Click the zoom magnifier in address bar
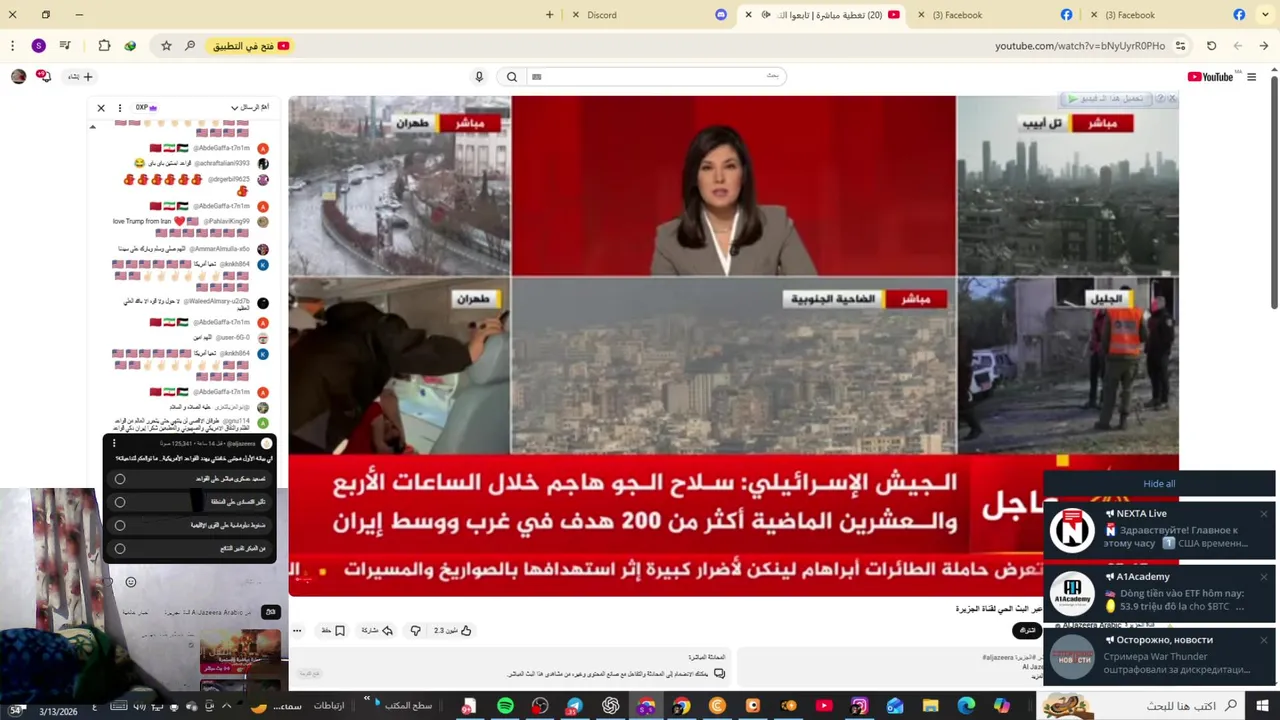Viewport: 1280px width, 720px height. [190, 46]
